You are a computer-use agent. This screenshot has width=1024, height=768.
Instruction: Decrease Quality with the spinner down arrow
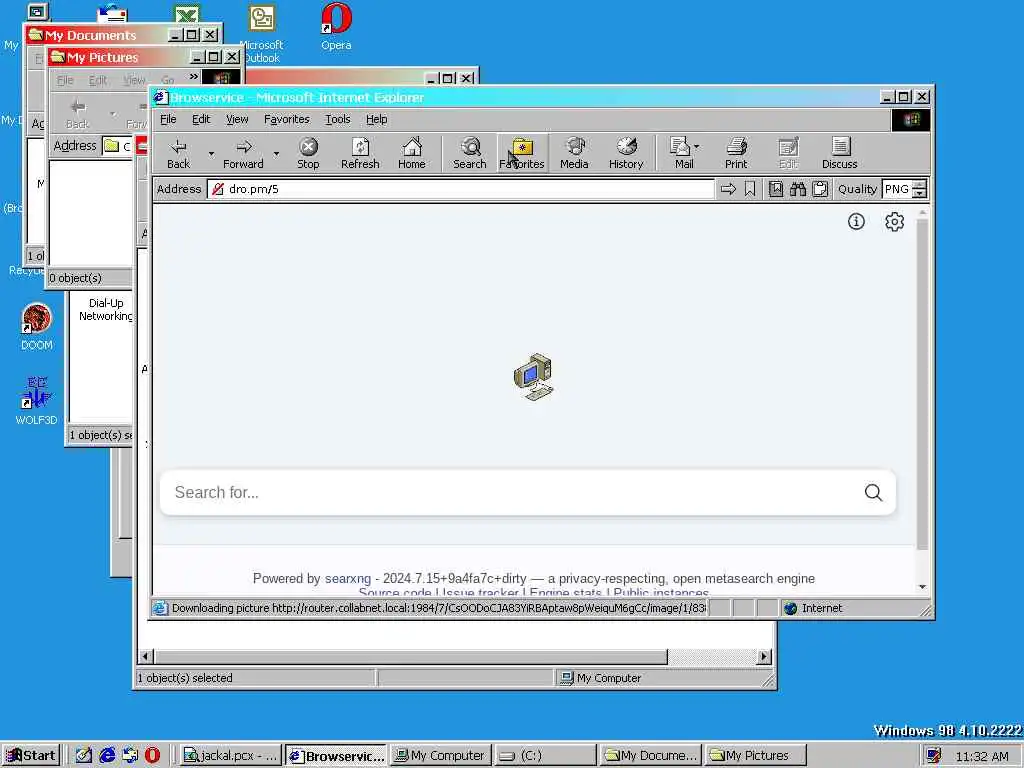pyautogui.click(x=920, y=193)
